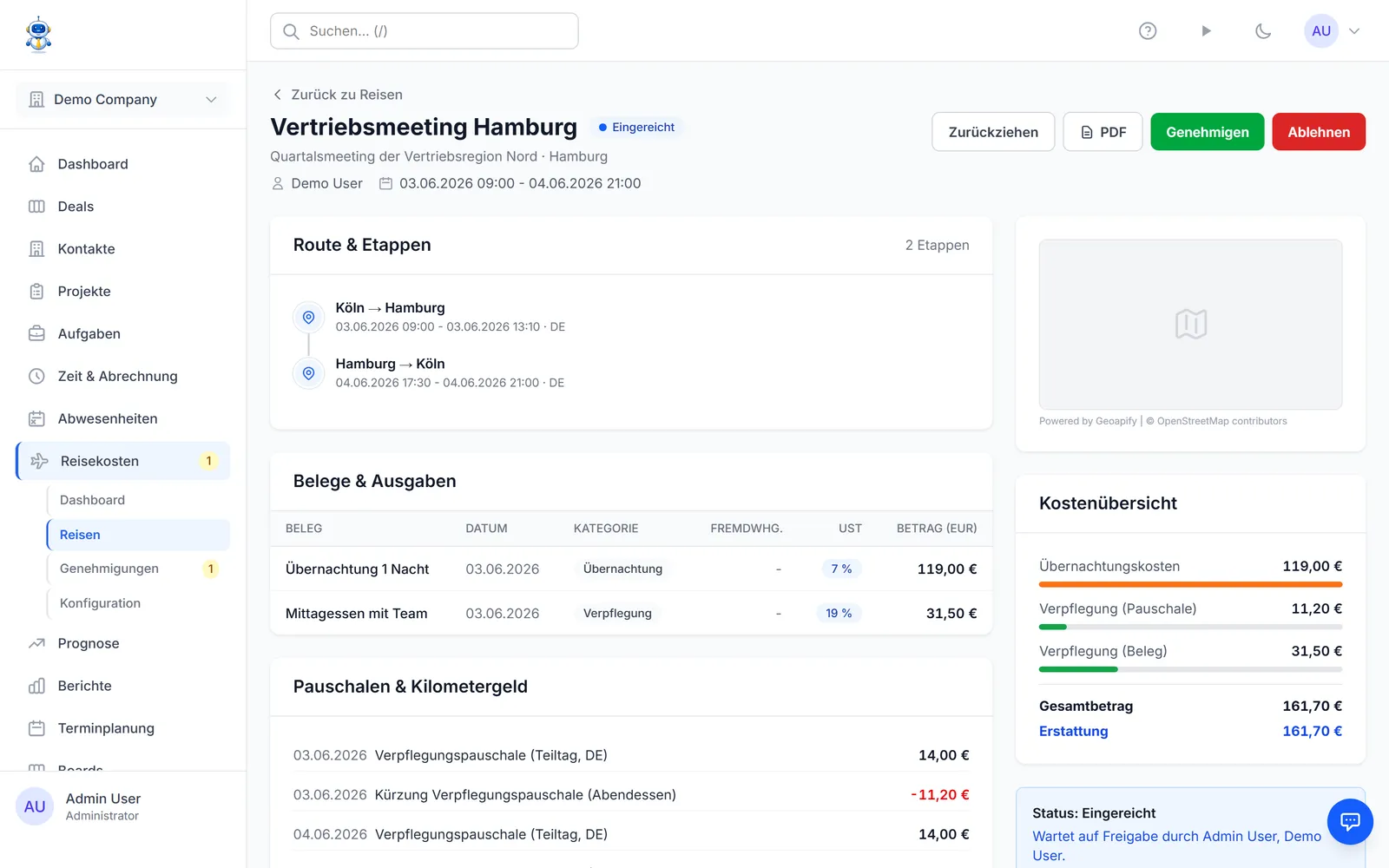Open the AU user account dropdown
This screenshot has width=1389, height=868.
[x=1333, y=31]
